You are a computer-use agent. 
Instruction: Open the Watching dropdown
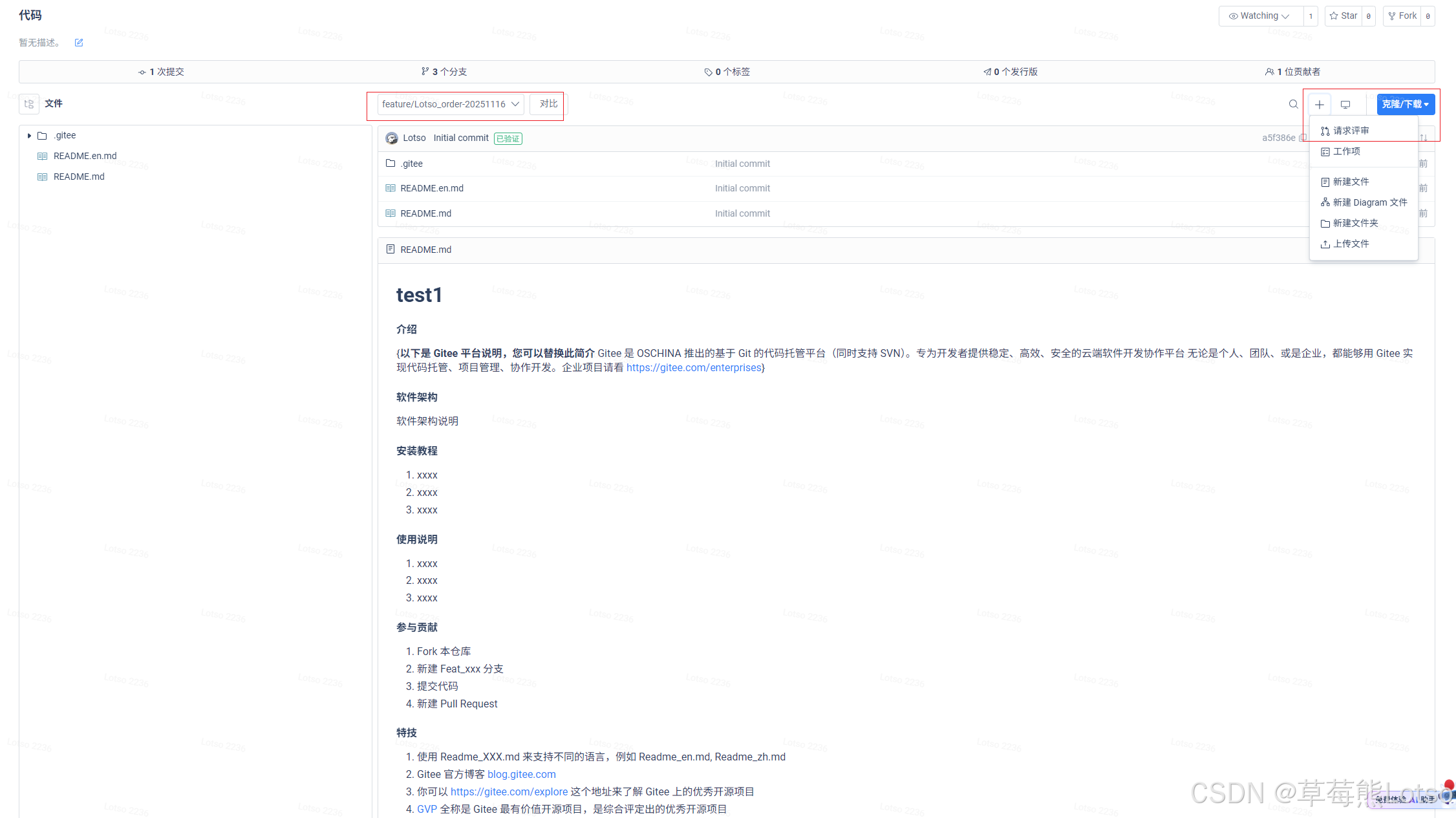[1259, 16]
